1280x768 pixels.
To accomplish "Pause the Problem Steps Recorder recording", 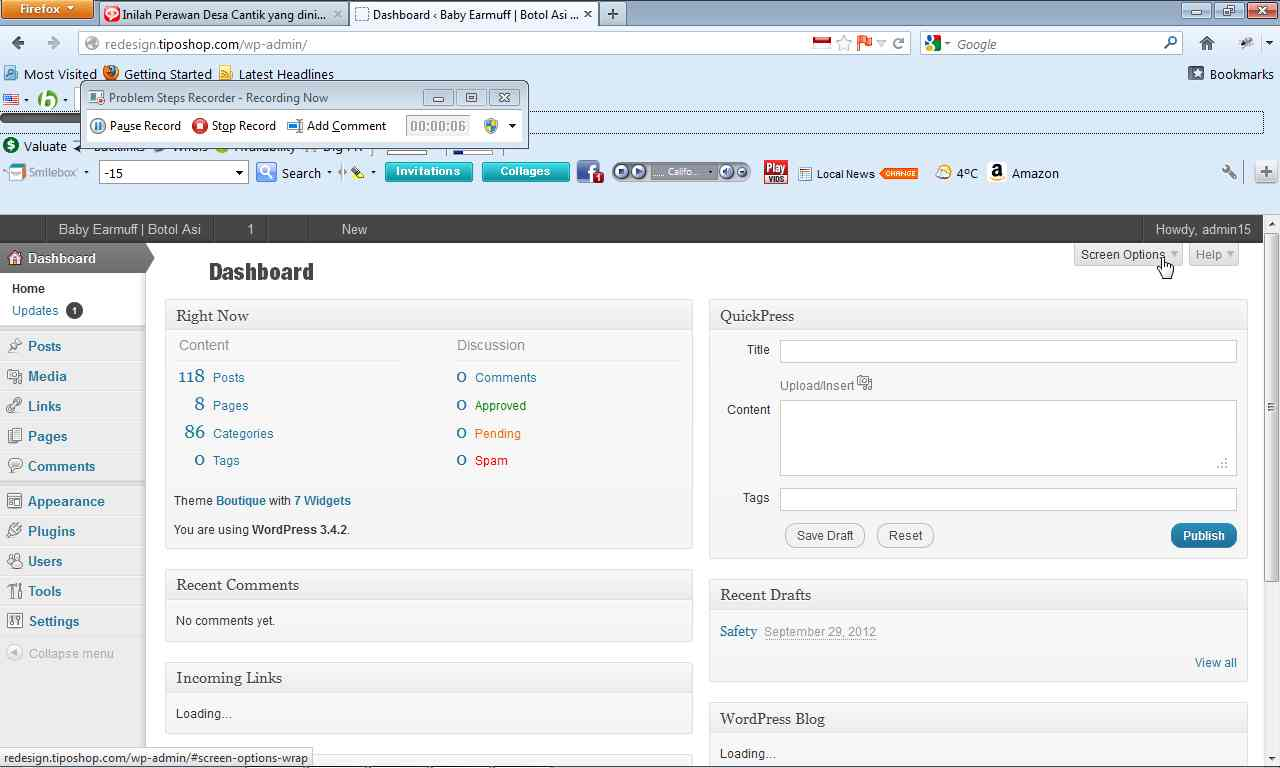I will [136, 126].
